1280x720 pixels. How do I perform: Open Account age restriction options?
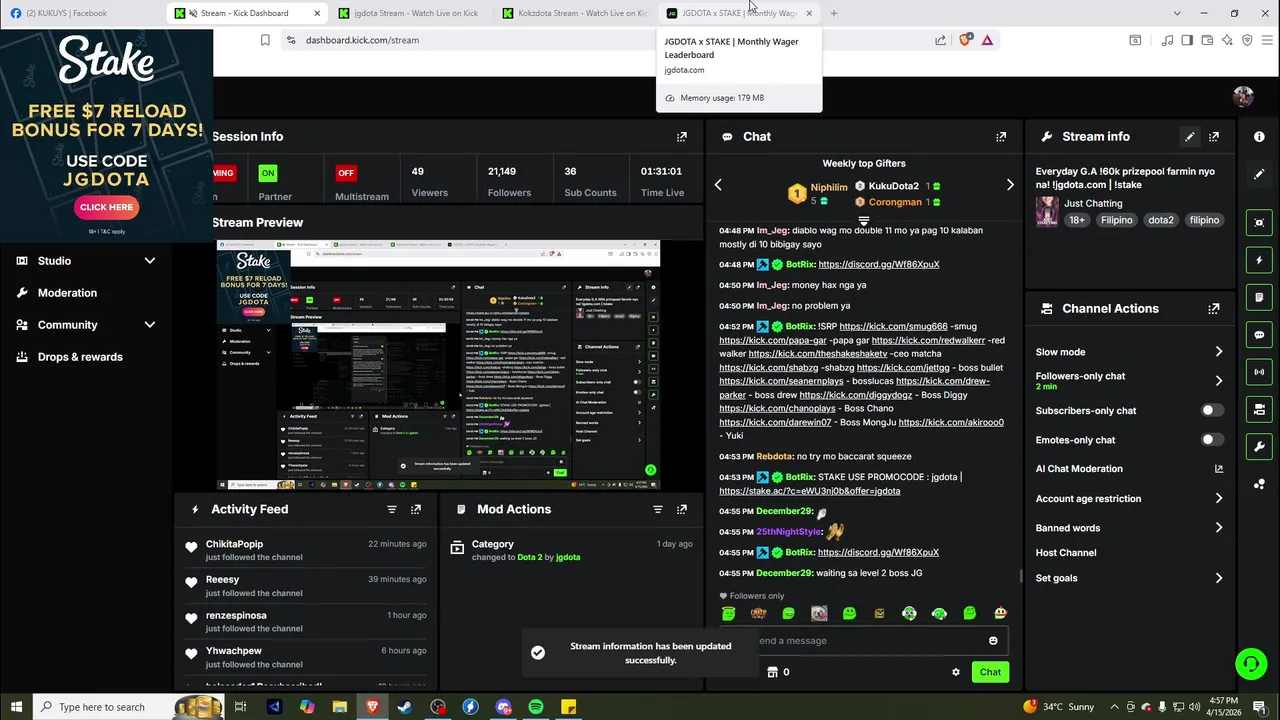click(x=1130, y=499)
